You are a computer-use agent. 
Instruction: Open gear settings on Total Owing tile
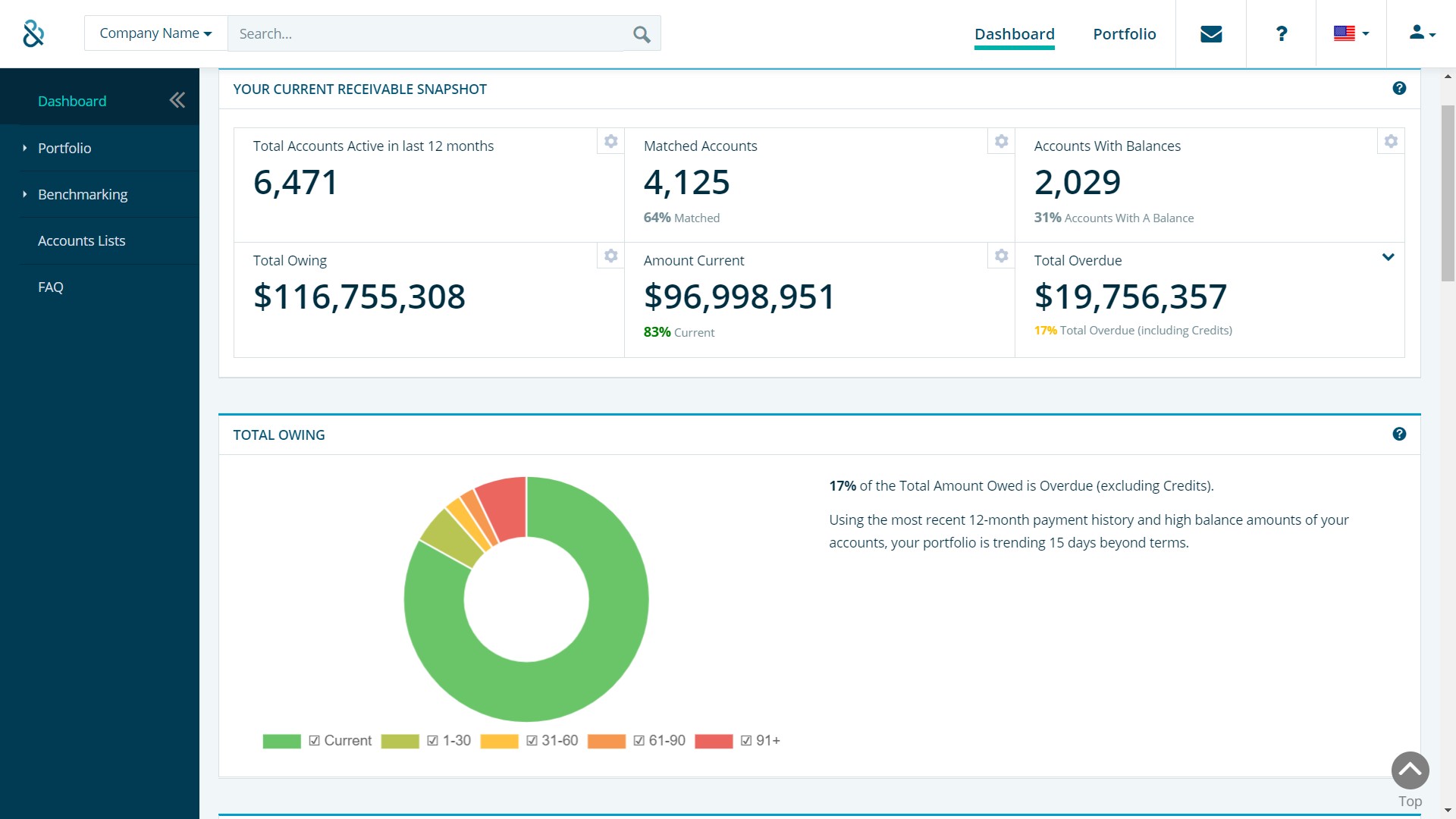[x=610, y=256]
